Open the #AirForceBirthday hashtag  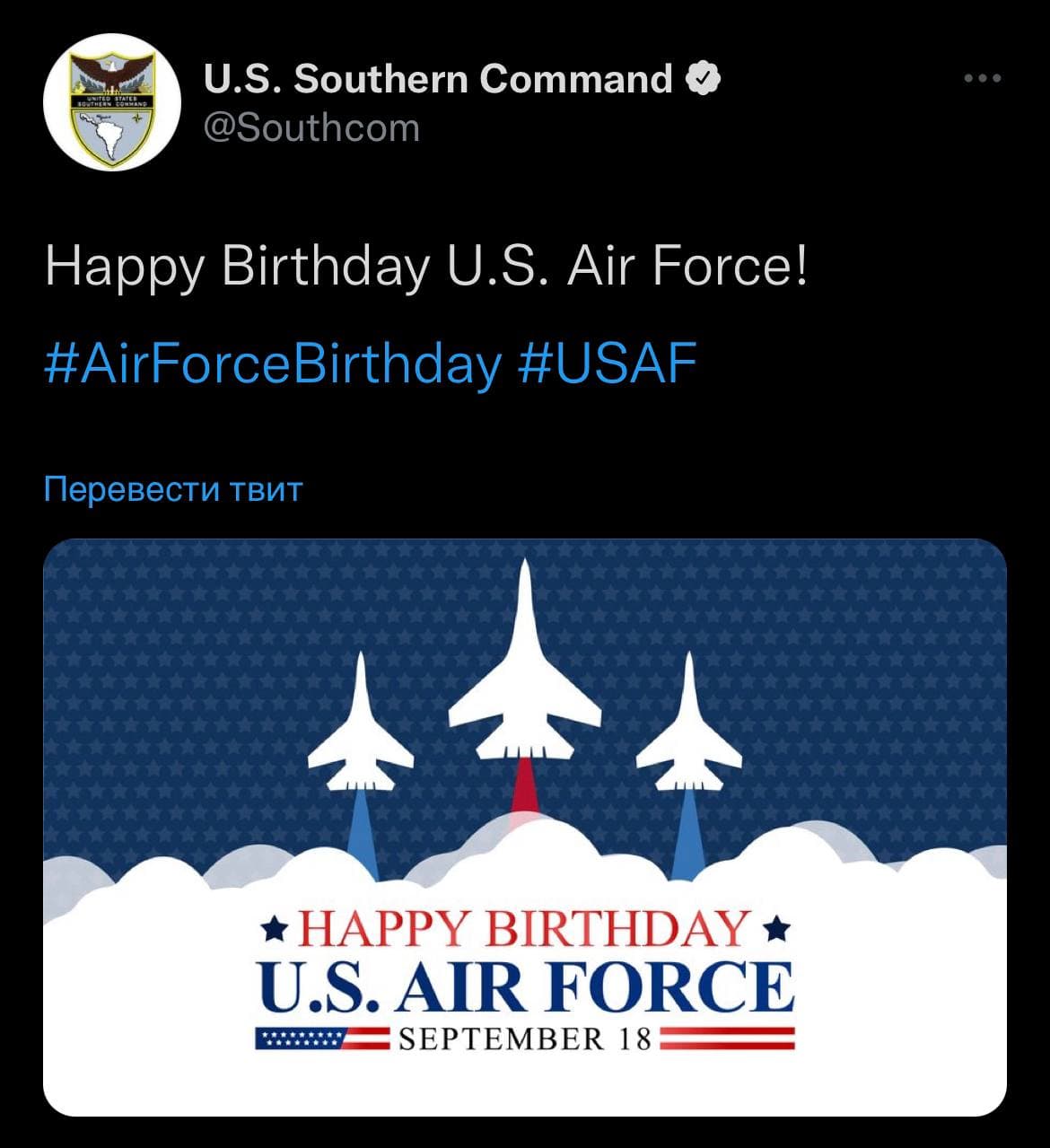pos(273,364)
